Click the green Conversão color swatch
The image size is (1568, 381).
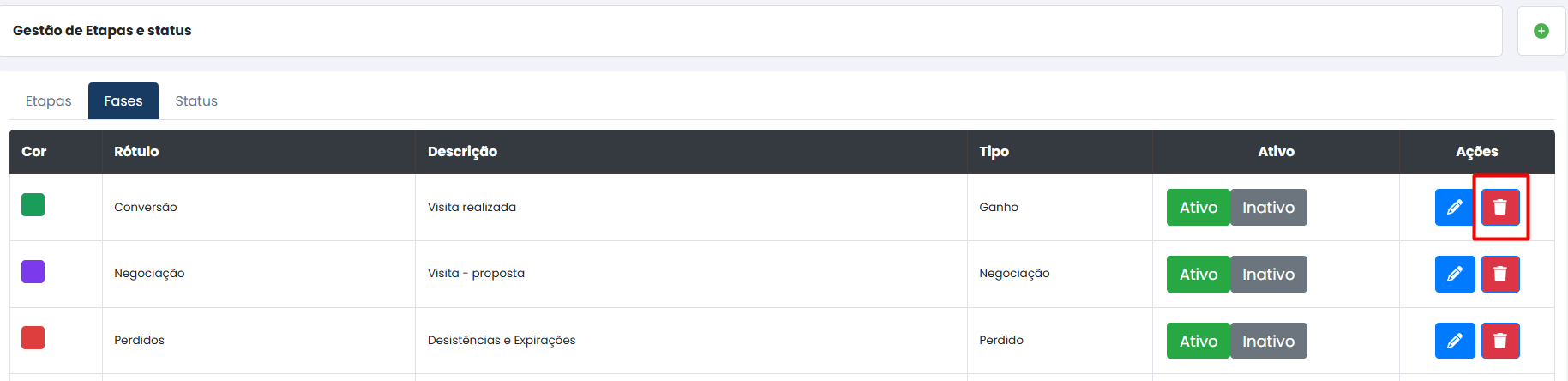[33, 204]
